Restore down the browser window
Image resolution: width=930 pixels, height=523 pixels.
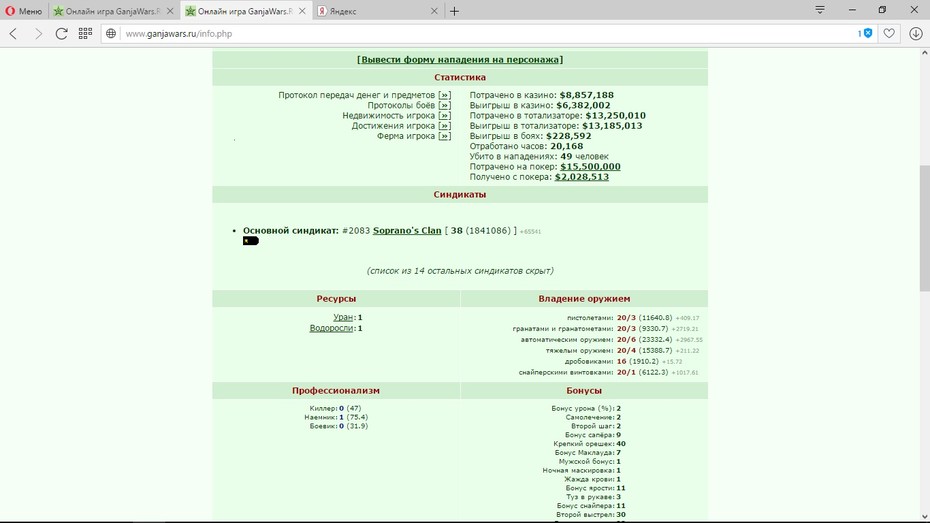pos(883,10)
